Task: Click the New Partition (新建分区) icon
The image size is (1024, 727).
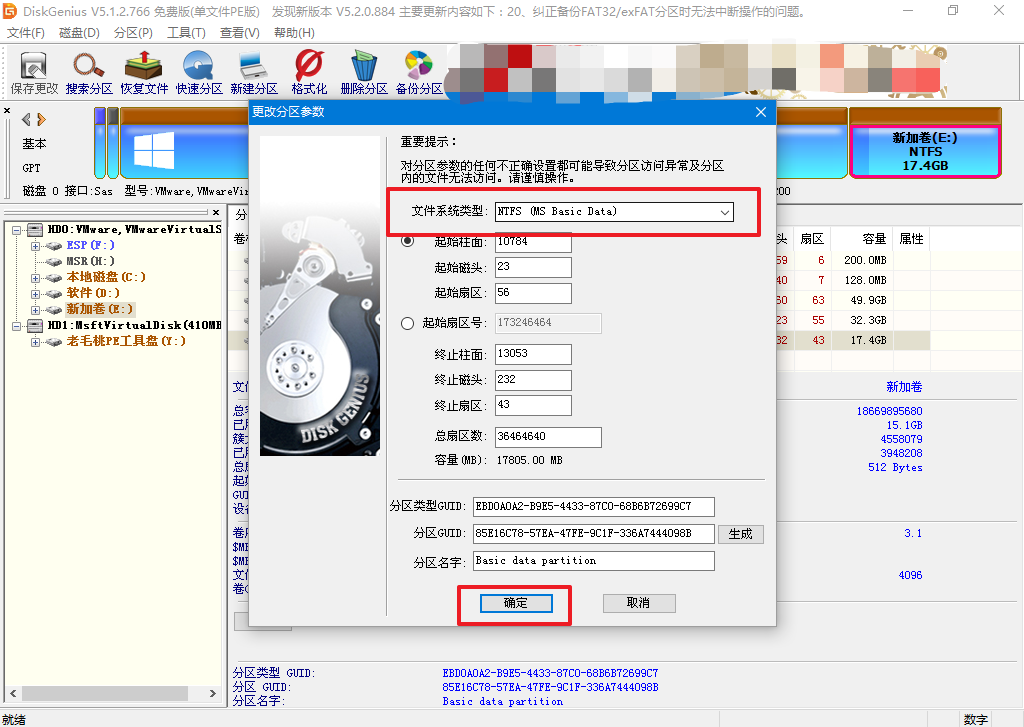Action: [253, 73]
